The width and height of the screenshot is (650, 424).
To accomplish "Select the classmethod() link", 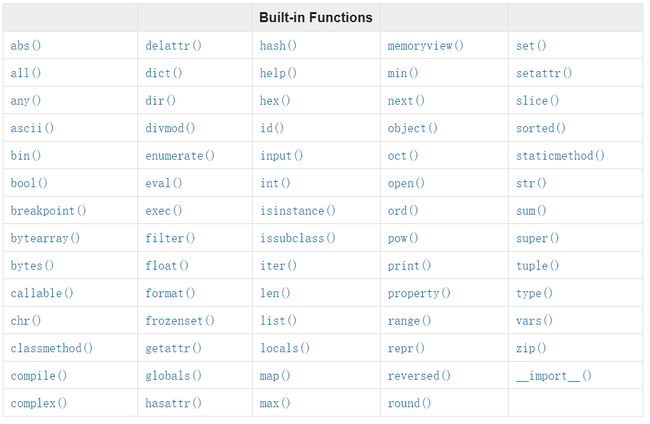I will coord(51,348).
